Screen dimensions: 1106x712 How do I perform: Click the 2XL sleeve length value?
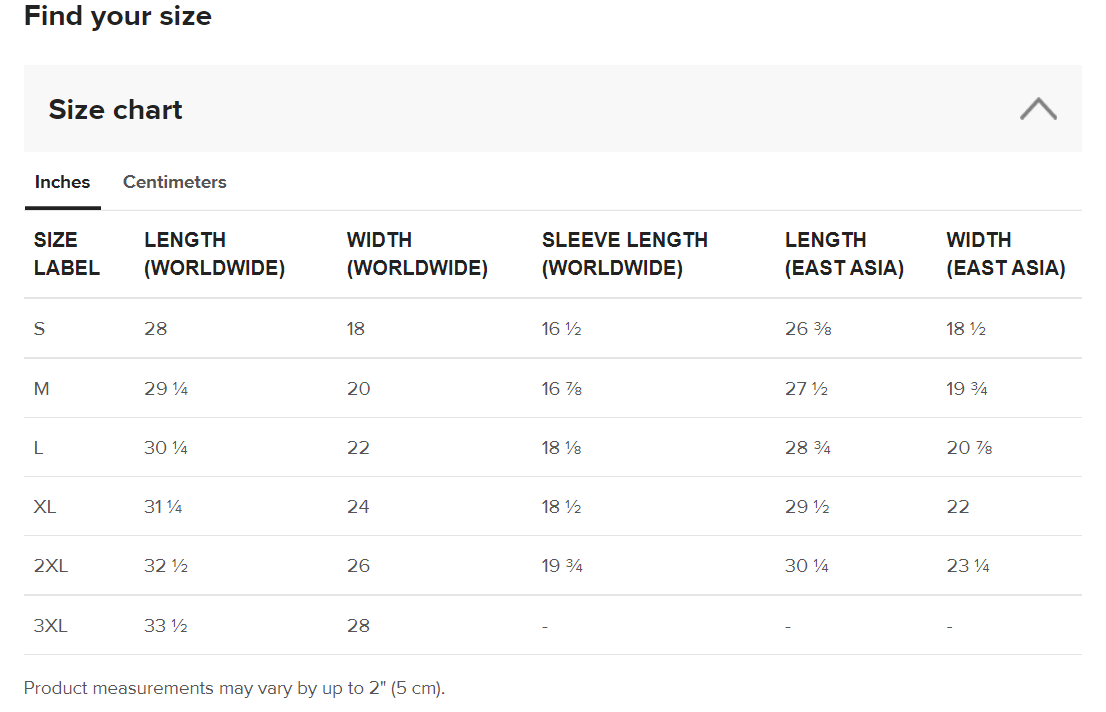point(562,566)
